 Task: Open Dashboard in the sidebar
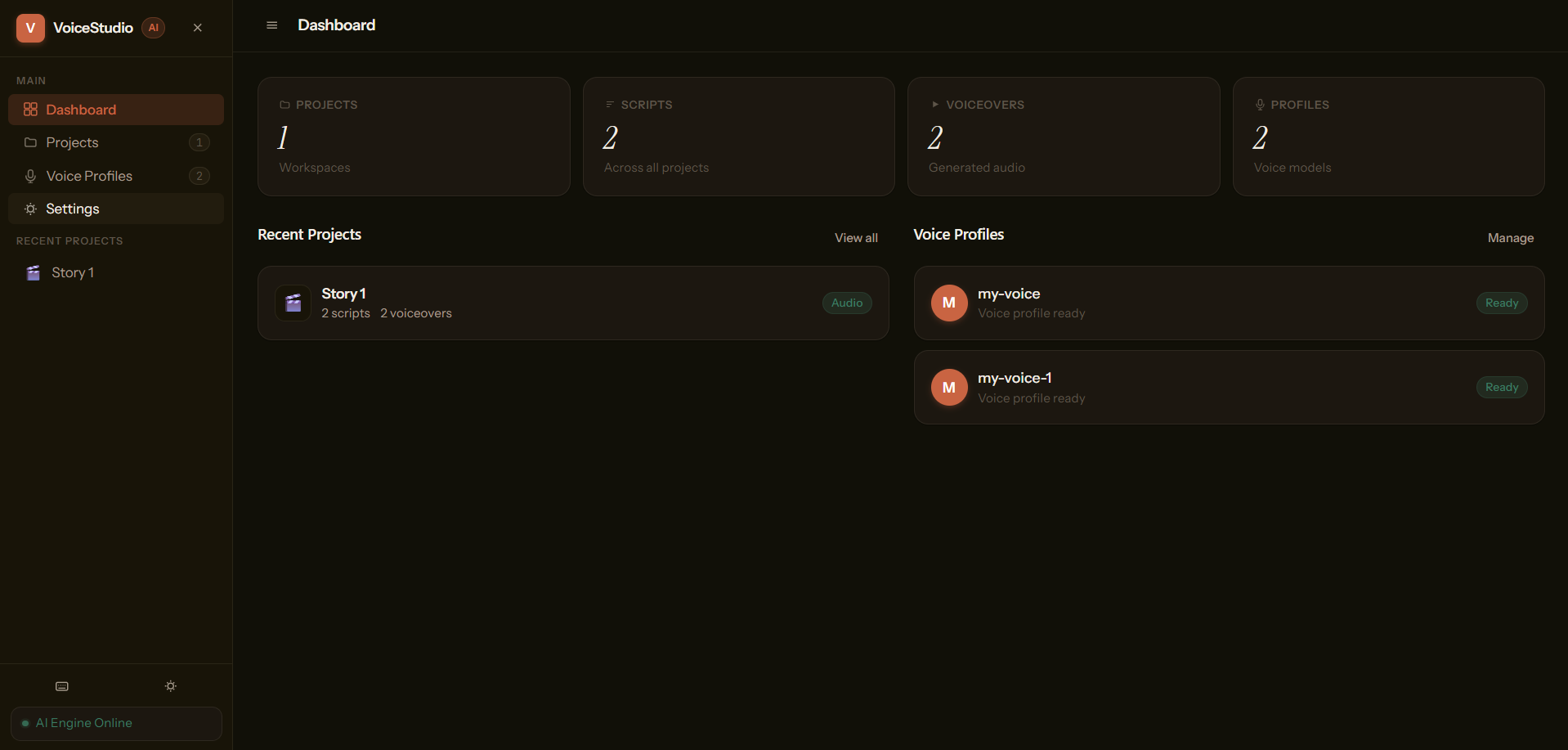[116, 110]
